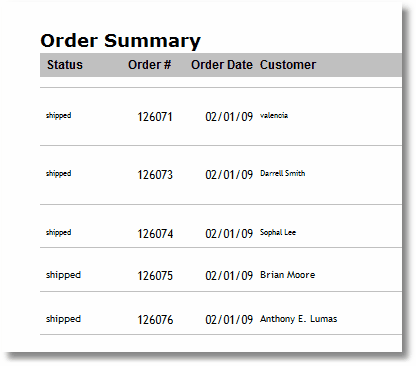Select order number 126075
Viewport: 416px width, 366px height.
click(155, 276)
